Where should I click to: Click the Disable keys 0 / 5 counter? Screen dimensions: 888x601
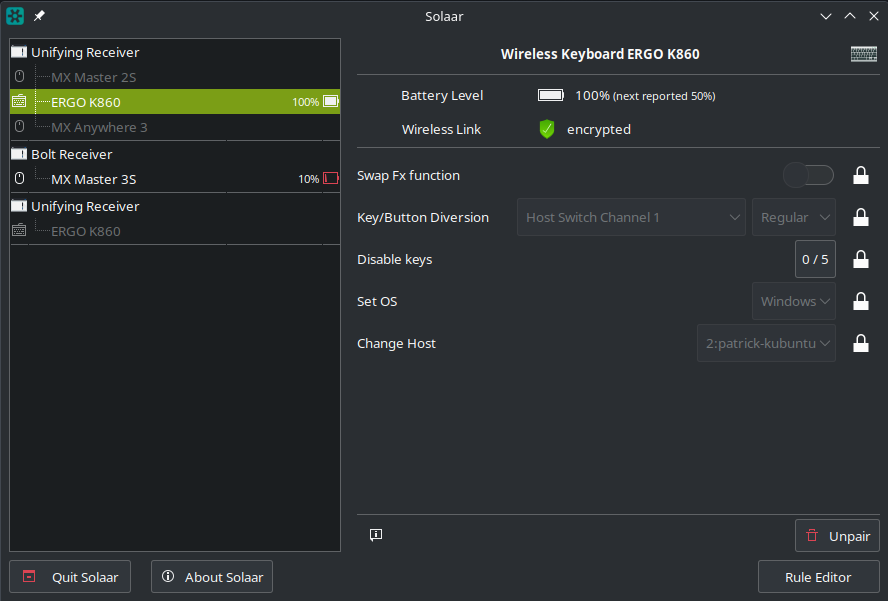point(815,260)
